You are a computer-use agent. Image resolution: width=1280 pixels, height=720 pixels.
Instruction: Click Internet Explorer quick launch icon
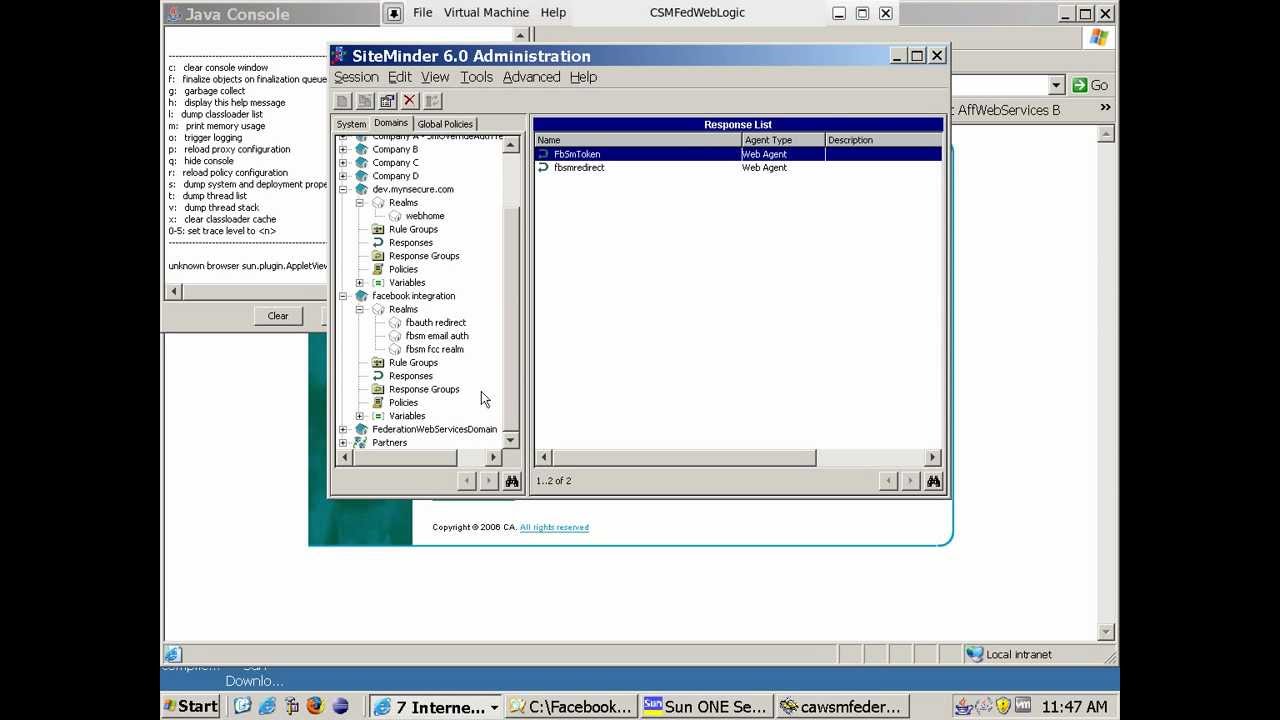267,706
